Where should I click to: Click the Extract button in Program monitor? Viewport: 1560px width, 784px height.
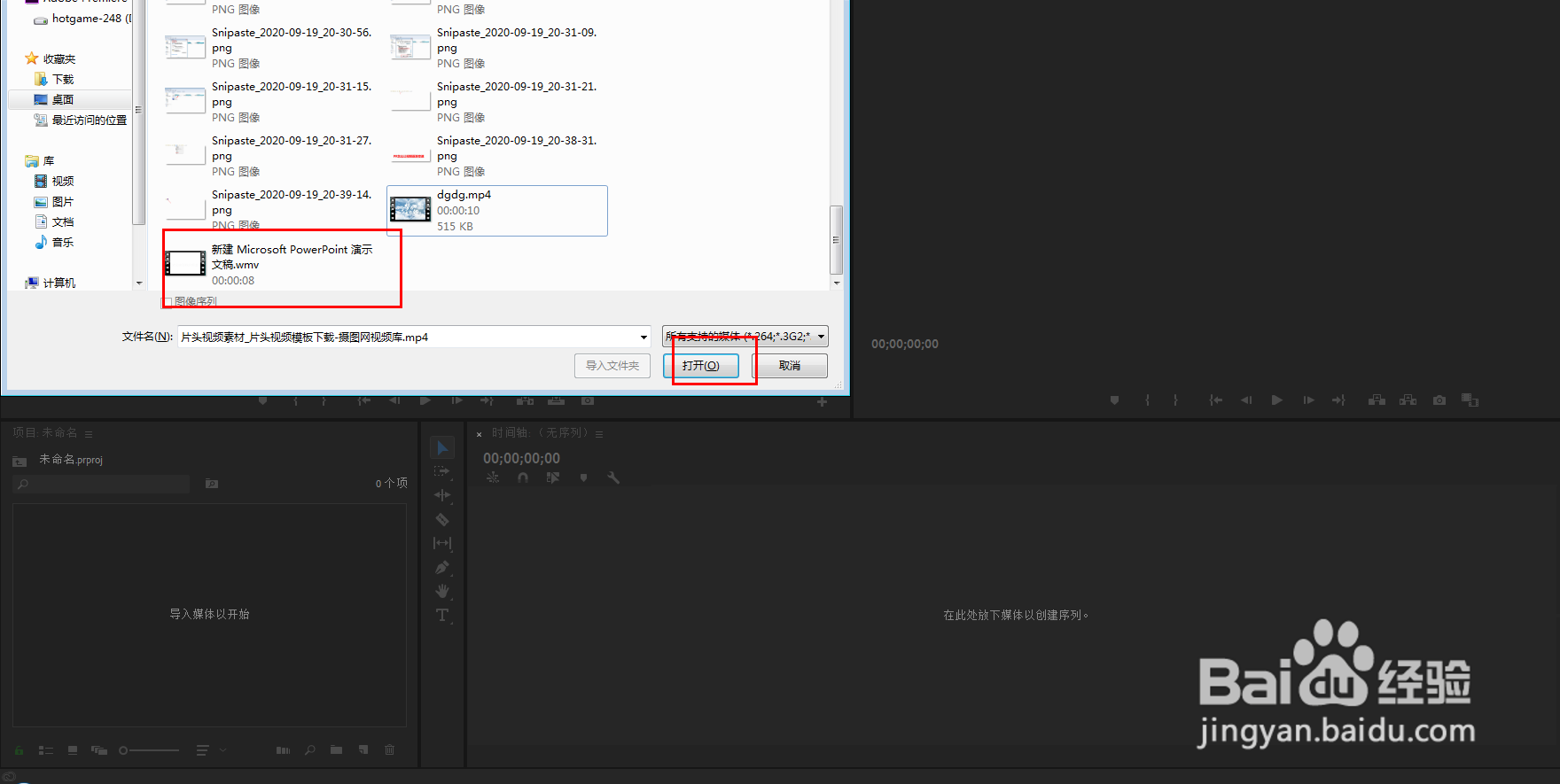1408,400
